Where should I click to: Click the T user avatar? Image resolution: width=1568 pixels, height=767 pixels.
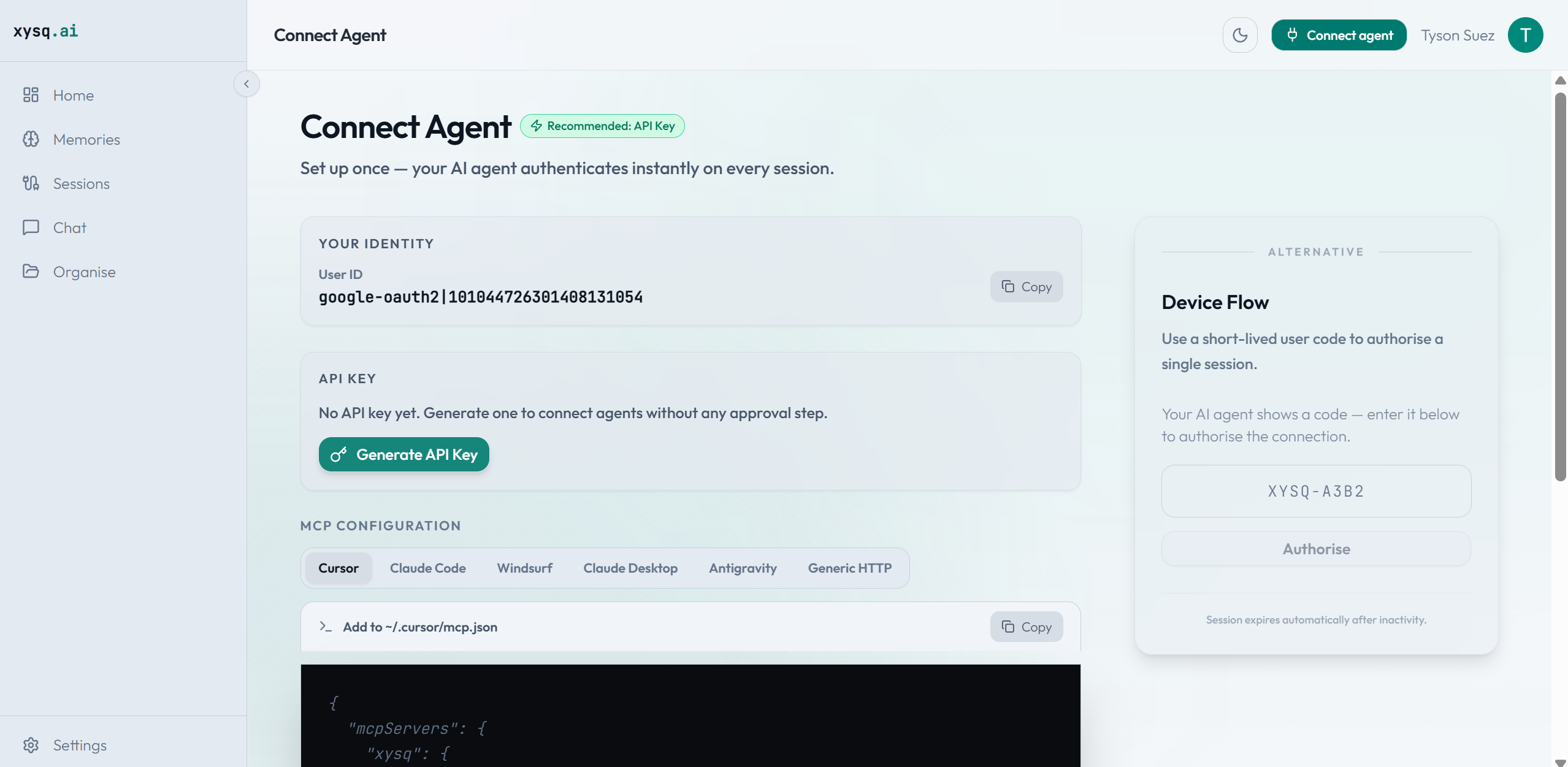point(1524,36)
